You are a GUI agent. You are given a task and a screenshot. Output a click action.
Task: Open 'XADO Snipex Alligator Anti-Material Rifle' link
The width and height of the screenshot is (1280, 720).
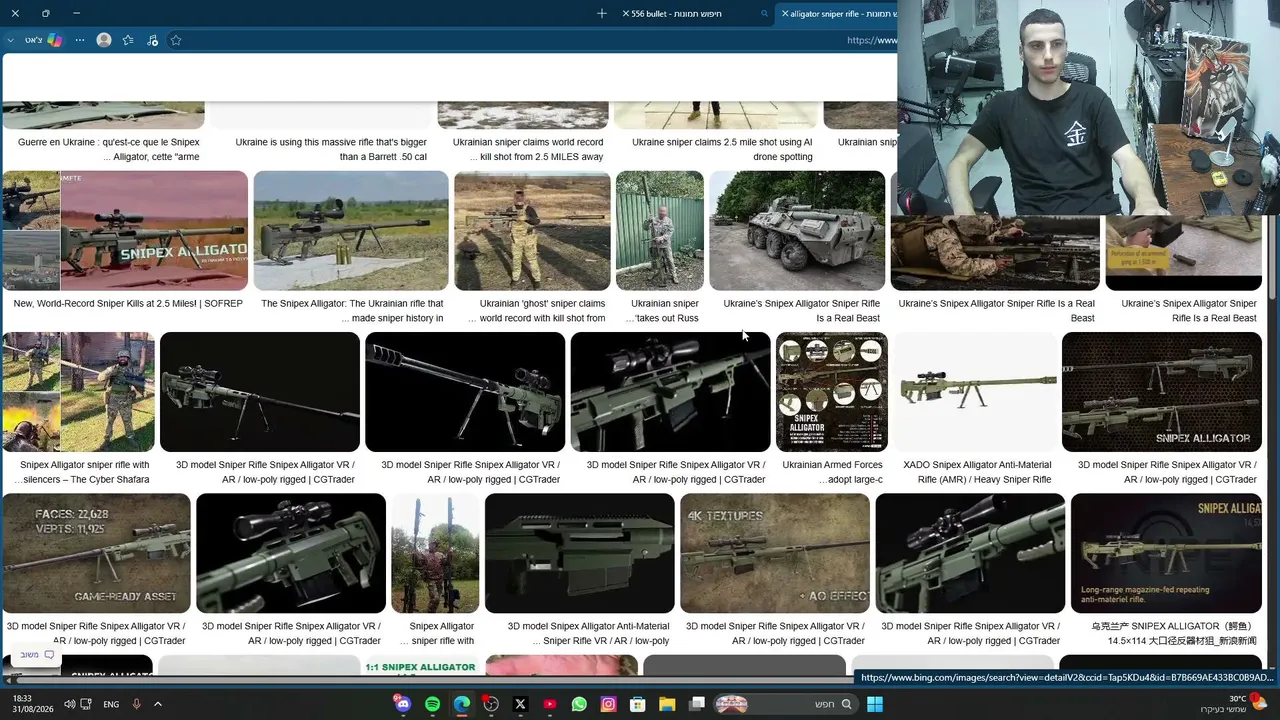click(977, 472)
